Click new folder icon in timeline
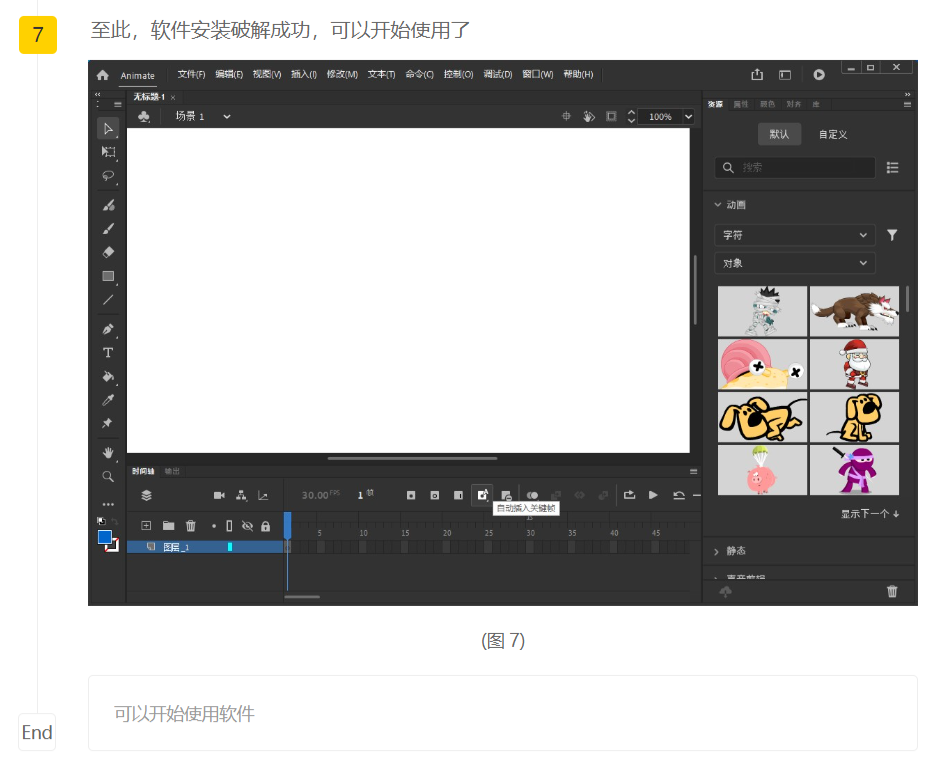The image size is (930, 782). [168, 526]
